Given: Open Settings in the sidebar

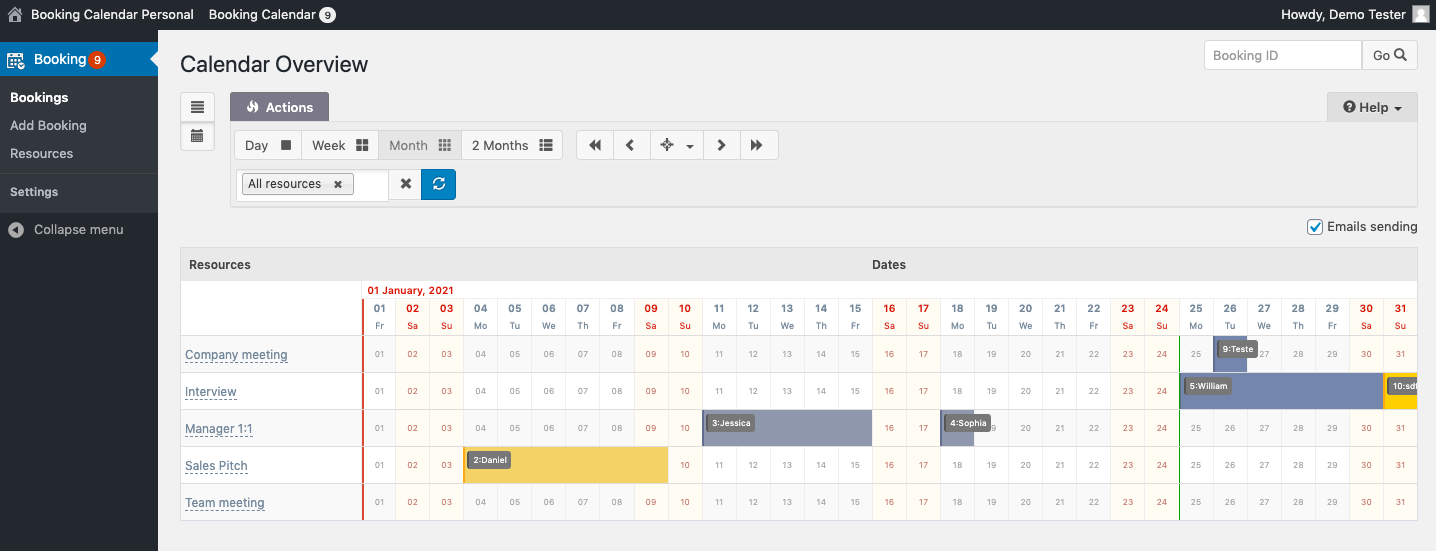Looking at the screenshot, I should [x=34, y=191].
